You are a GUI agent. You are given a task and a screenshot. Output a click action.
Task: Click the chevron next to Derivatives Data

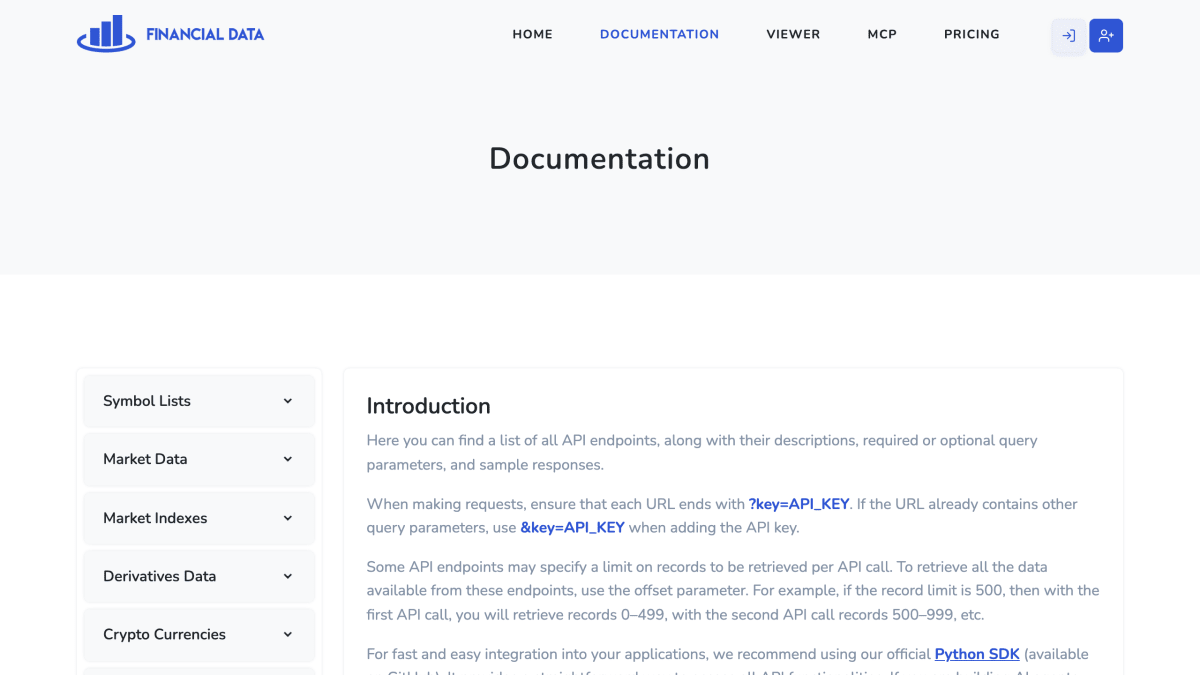[288, 576]
